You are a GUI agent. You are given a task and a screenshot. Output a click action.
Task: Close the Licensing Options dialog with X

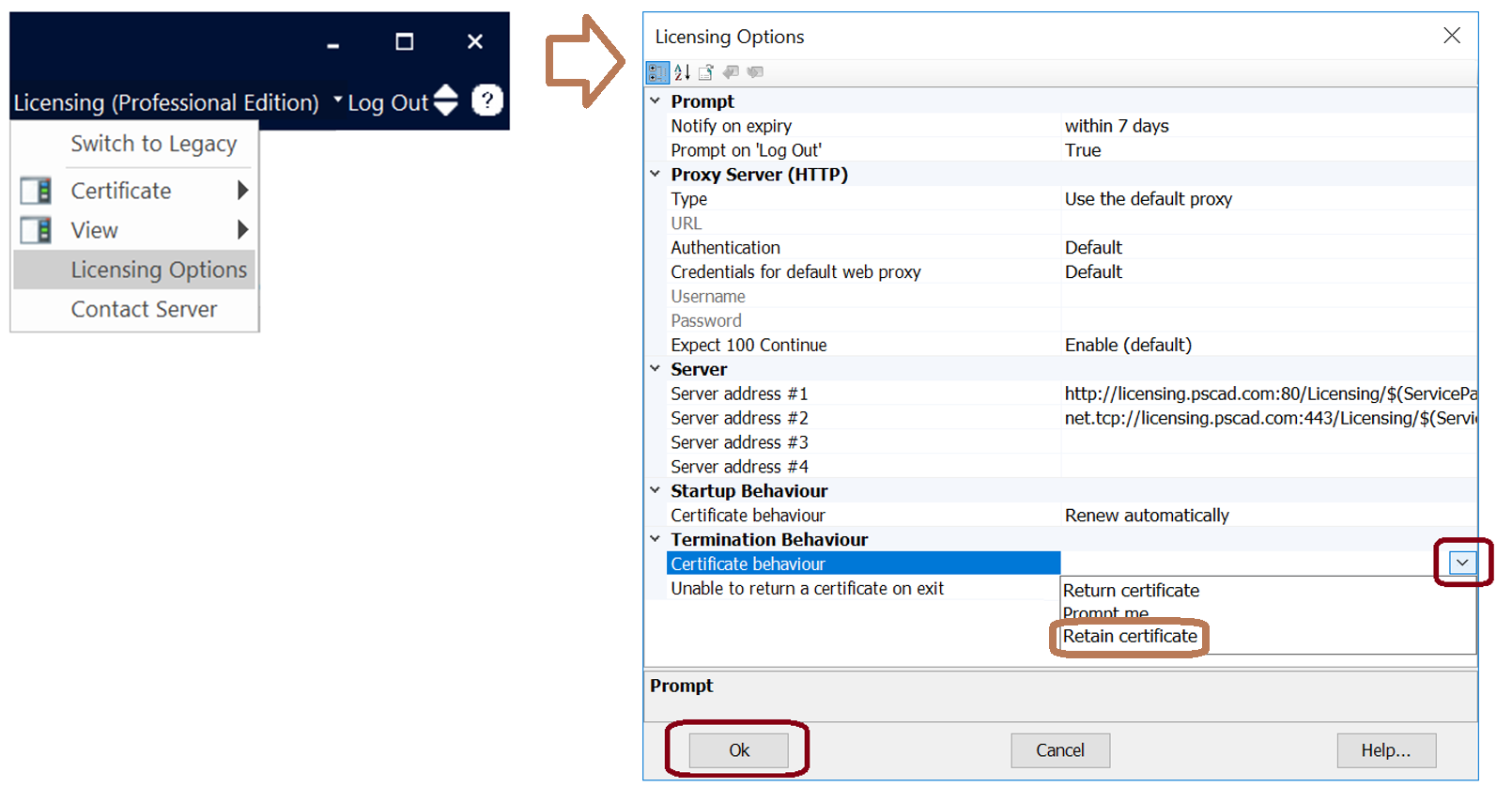(1451, 36)
